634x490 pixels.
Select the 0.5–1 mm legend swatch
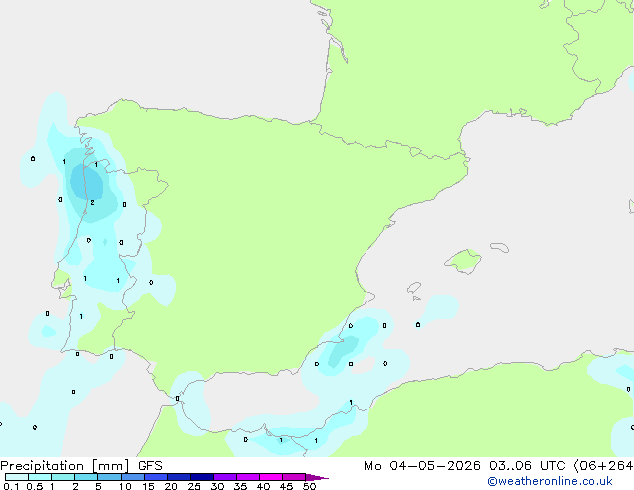[x=40, y=477]
